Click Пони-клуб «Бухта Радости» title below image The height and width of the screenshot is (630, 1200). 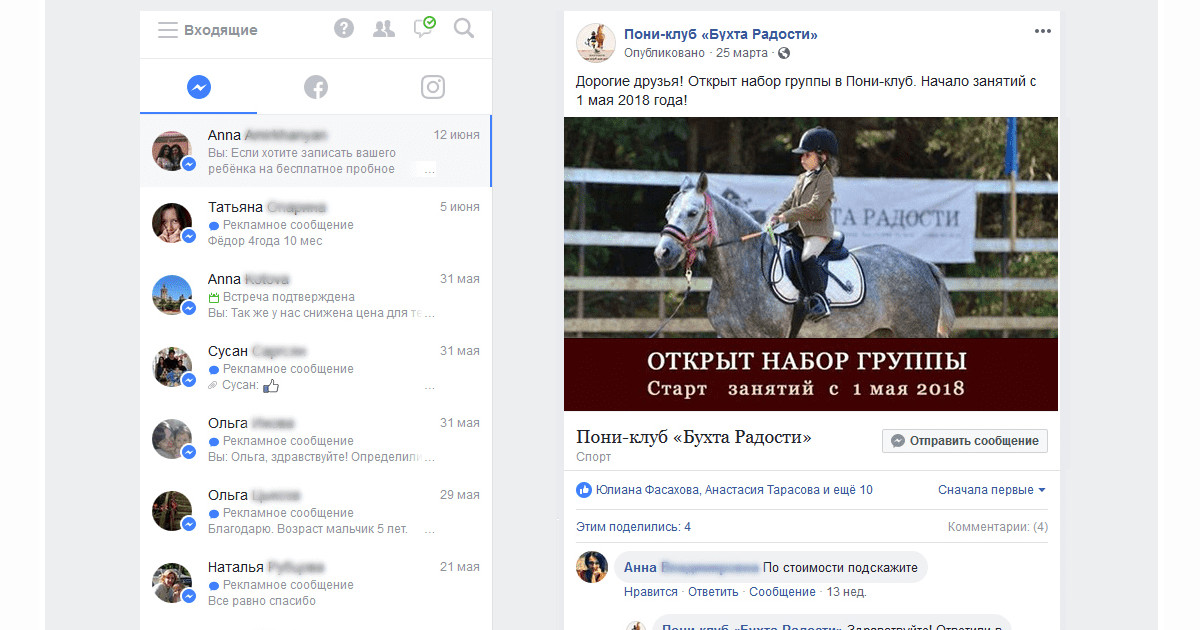pyautogui.click(x=694, y=437)
